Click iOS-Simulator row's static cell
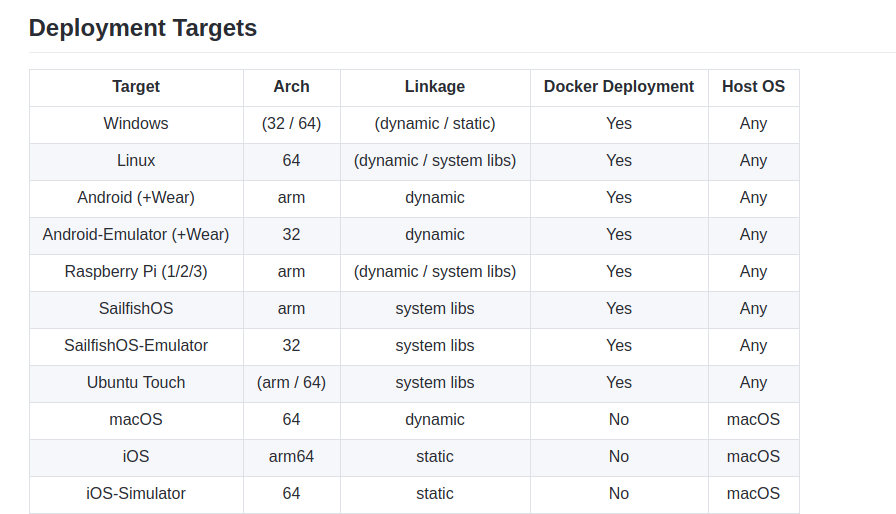This screenshot has height=514, width=896. 435,494
